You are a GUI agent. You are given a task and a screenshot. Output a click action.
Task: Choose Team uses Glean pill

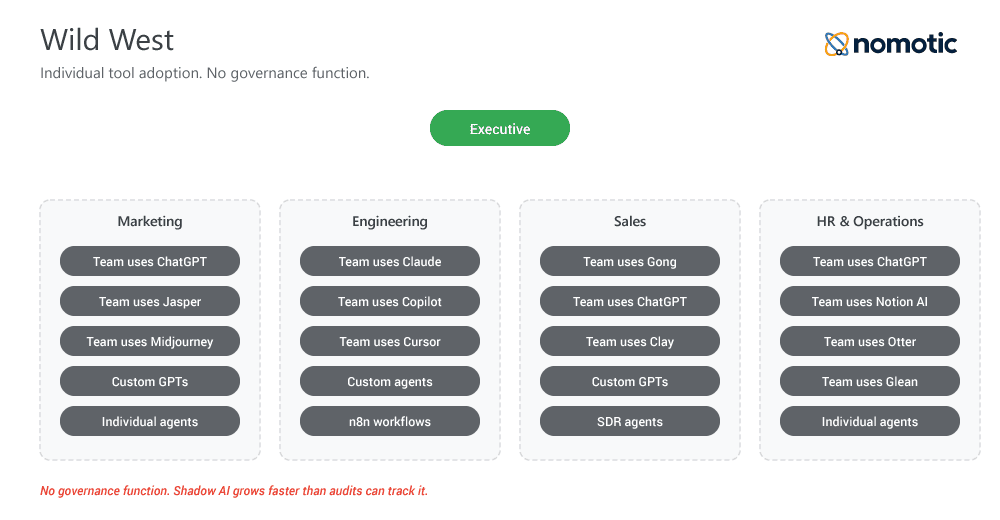(870, 381)
